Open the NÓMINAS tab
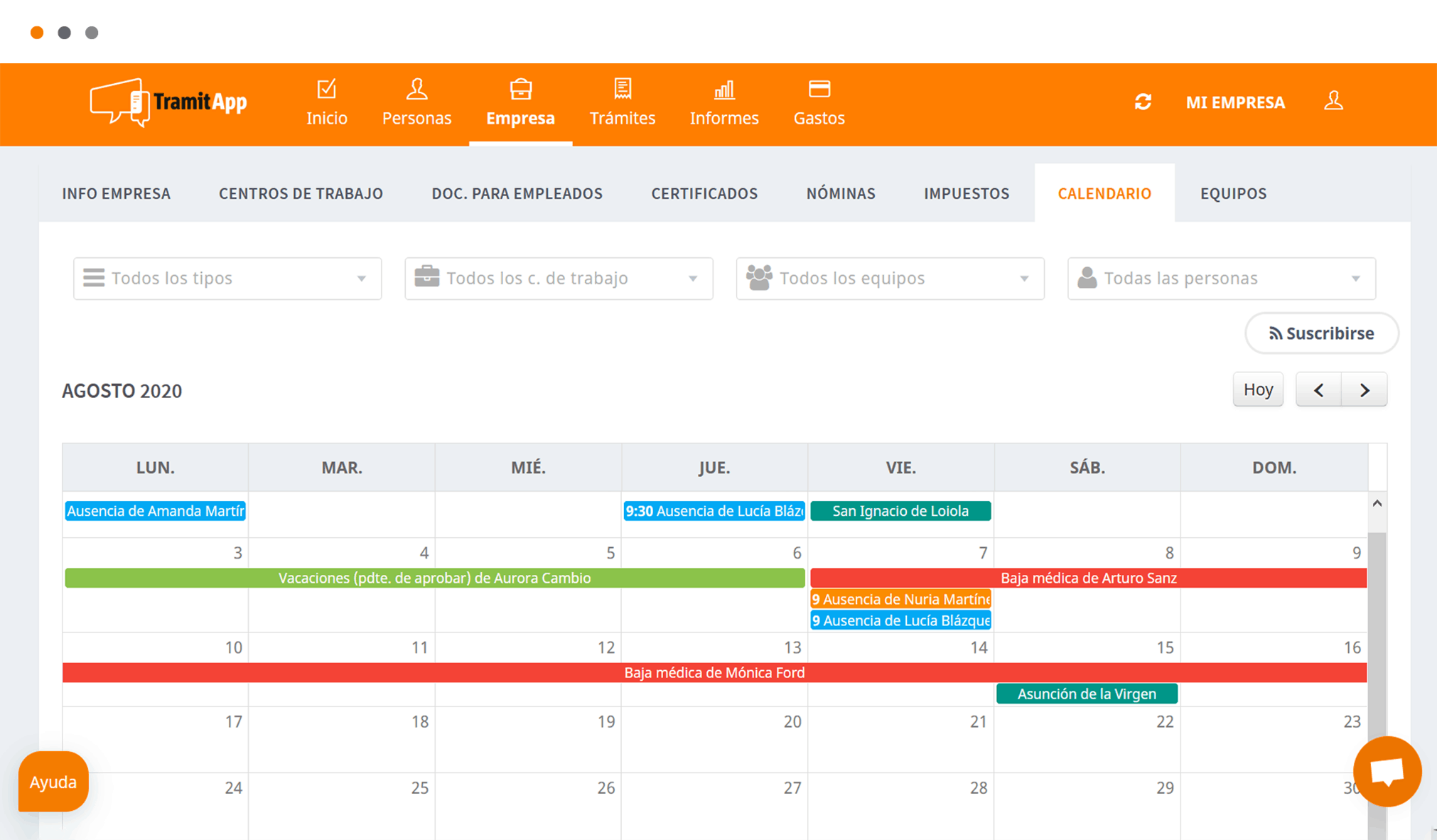Viewport: 1437px width, 840px height. coord(841,193)
